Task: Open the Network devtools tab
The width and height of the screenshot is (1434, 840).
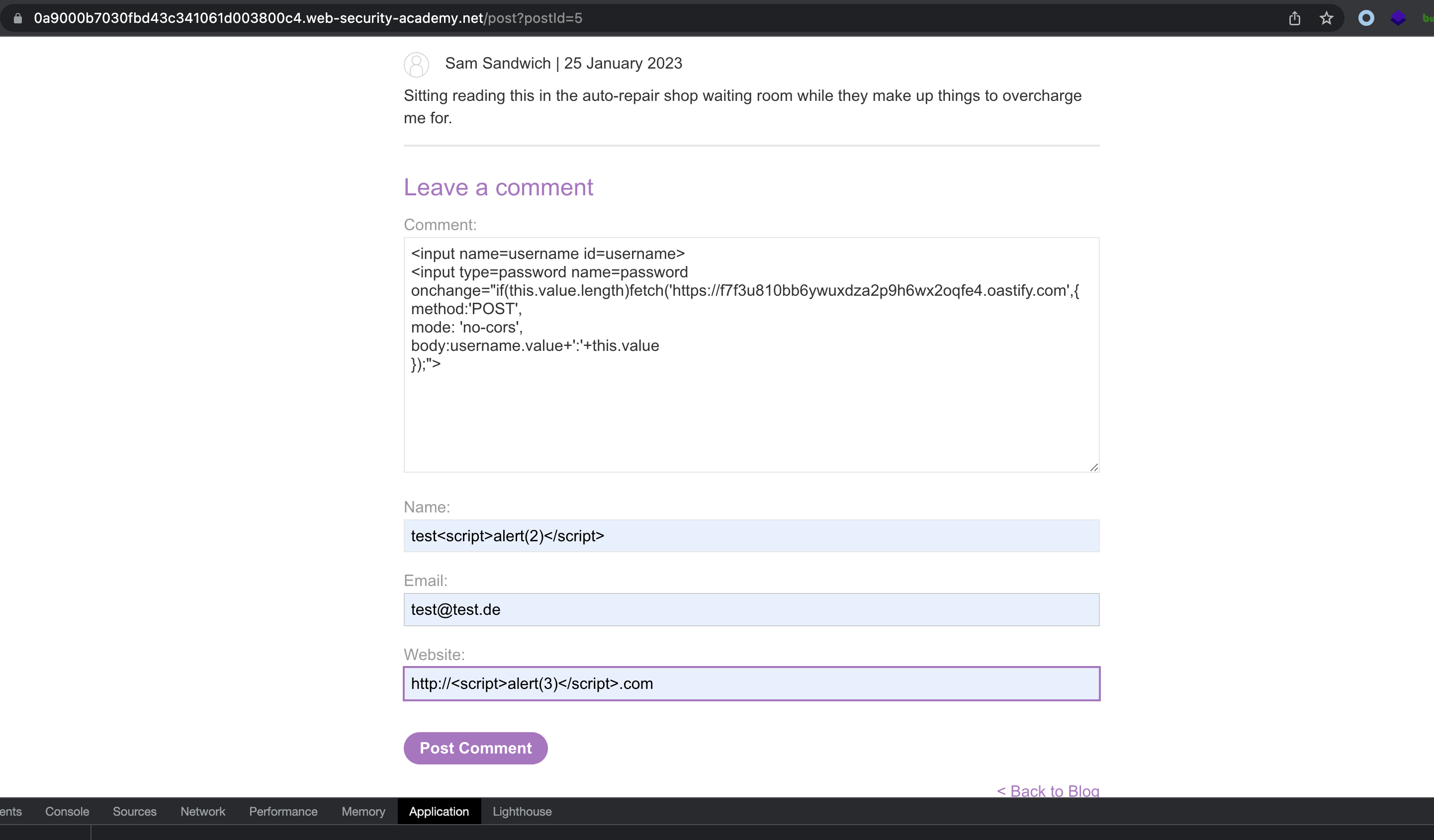Action: point(202,812)
